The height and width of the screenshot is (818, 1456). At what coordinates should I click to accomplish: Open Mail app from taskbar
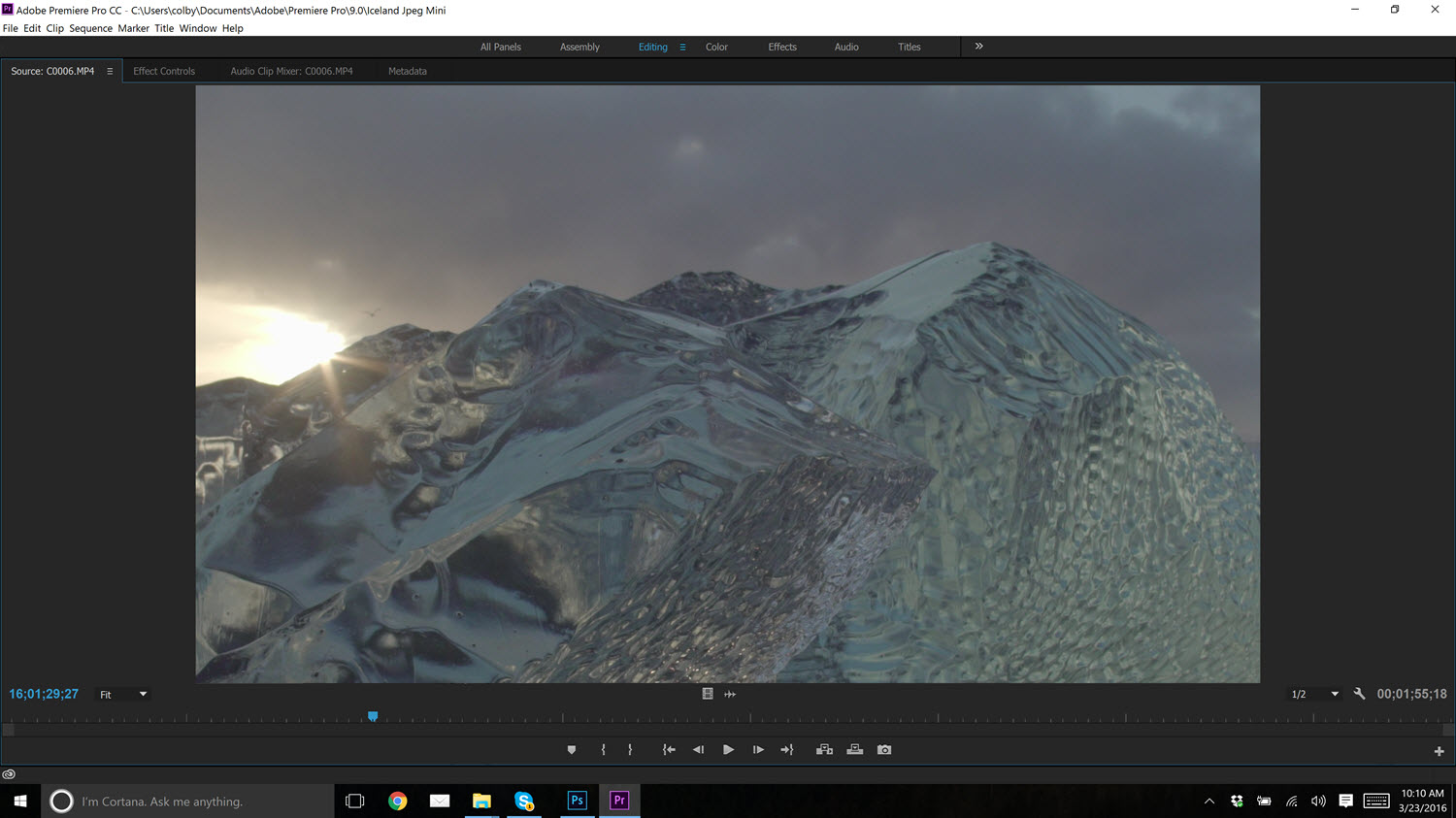click(x=440, y=802)
